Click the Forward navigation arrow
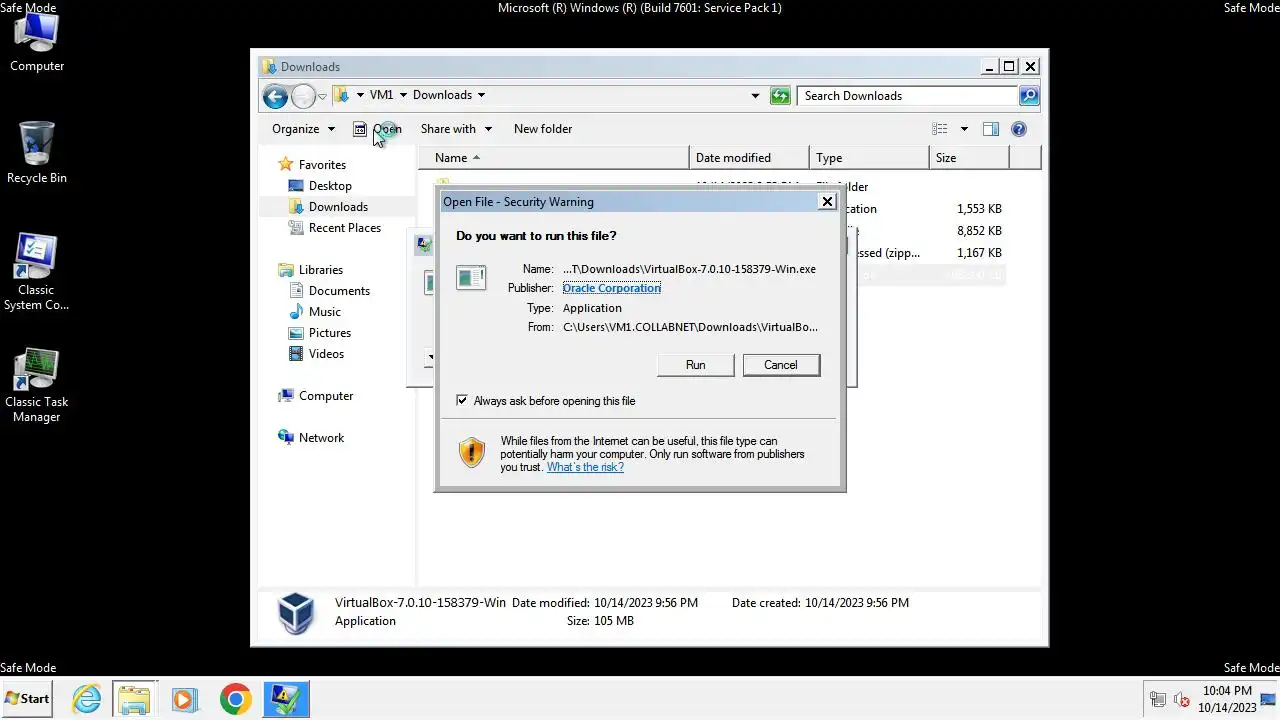This screenshot has height=720, width=1280. [x=303, y=96]
